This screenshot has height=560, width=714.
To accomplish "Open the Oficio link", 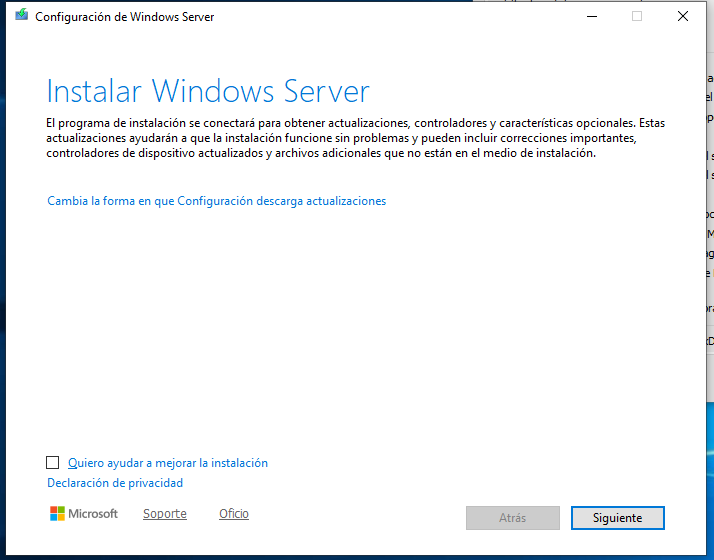I will 234,514.
